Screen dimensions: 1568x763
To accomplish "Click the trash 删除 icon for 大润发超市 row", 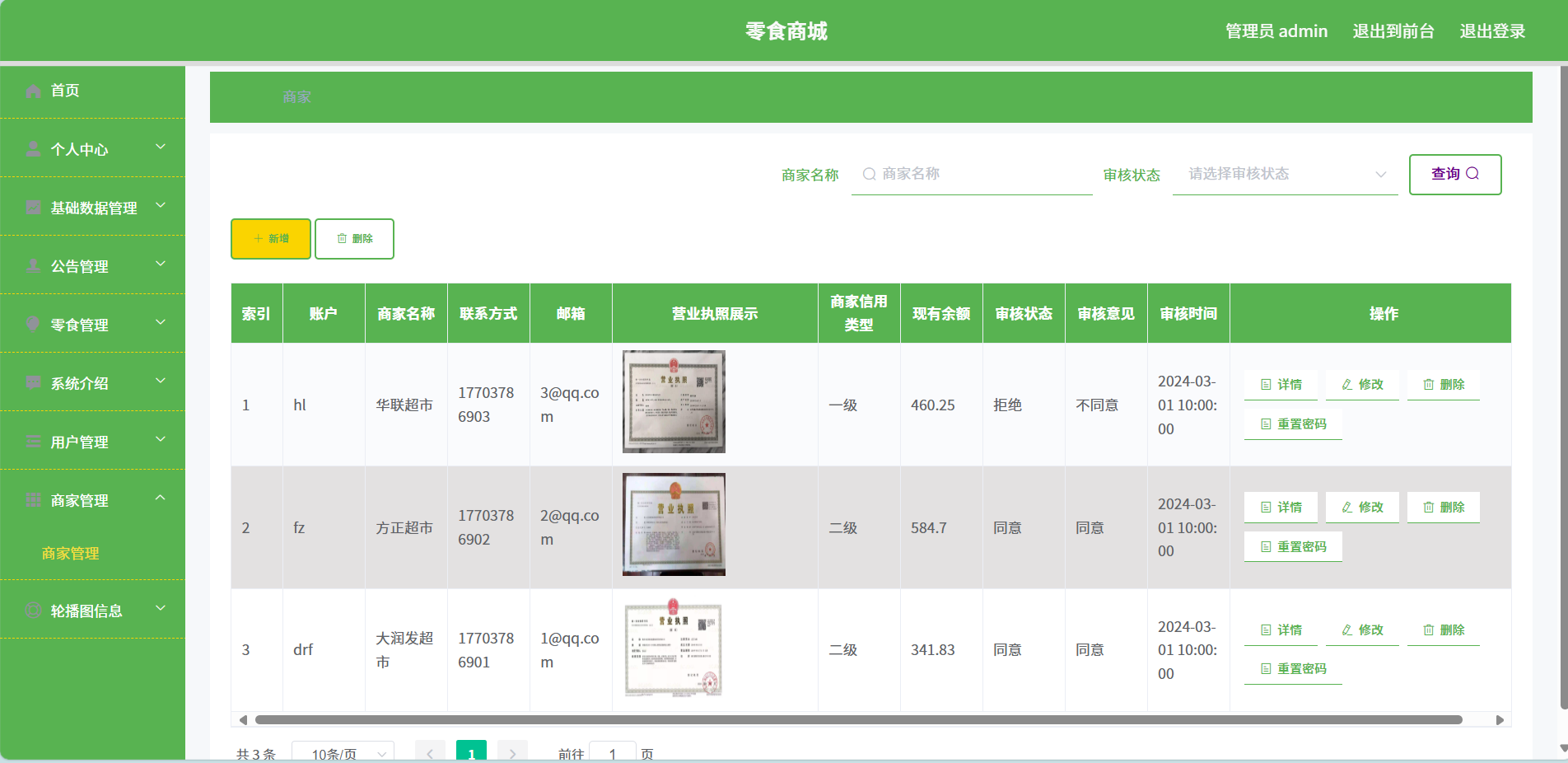I will pos(1429,630).
